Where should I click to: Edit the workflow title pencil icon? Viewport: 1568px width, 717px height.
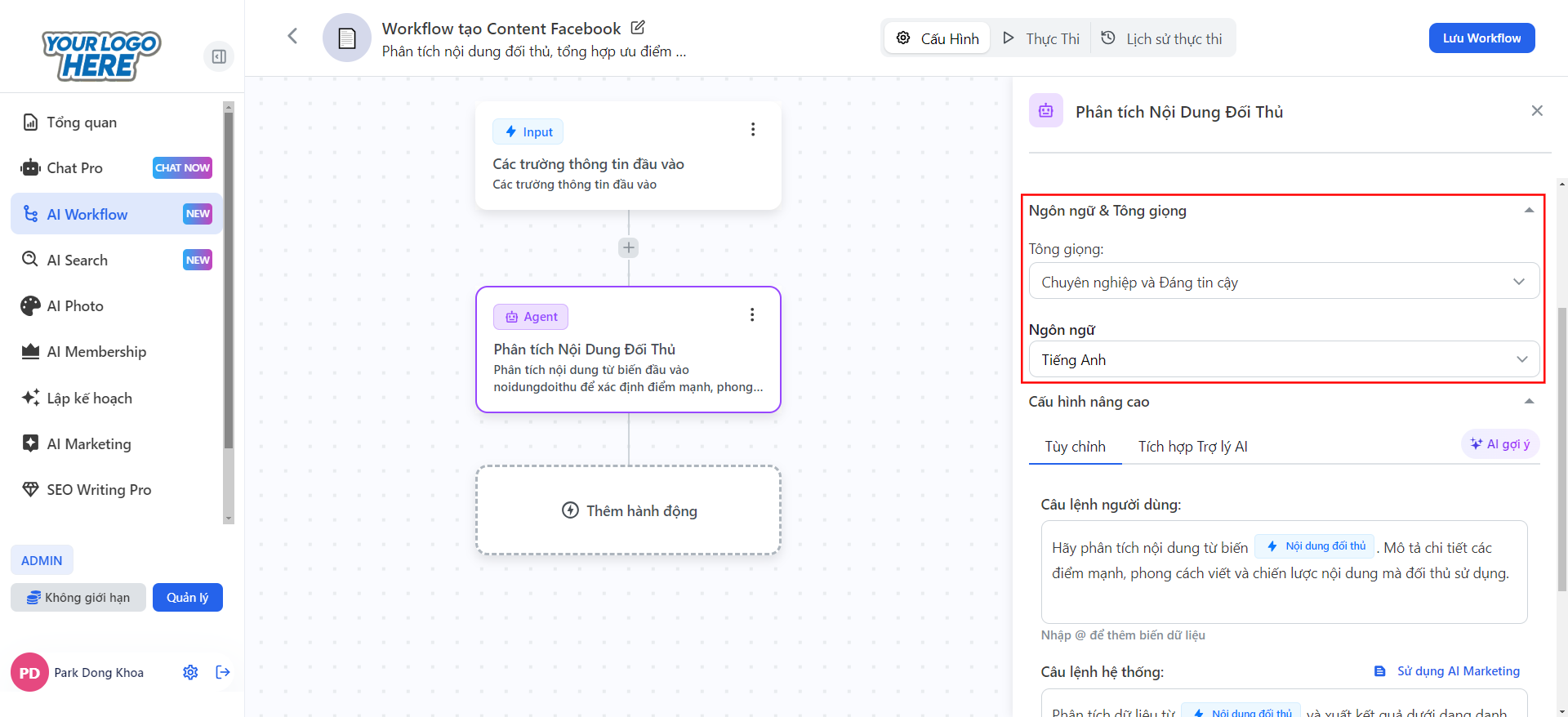point(638,28)
